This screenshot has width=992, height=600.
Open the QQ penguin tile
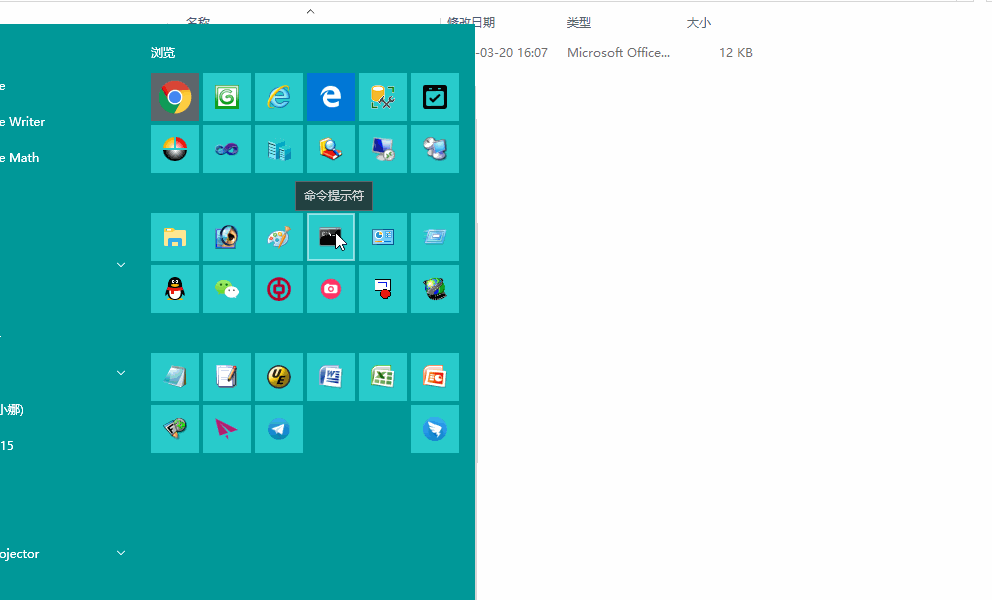(x=175, y=289)
